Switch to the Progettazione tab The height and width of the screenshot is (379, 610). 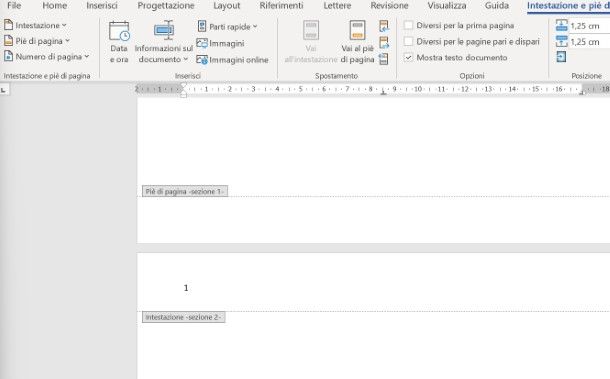point(166,6)
